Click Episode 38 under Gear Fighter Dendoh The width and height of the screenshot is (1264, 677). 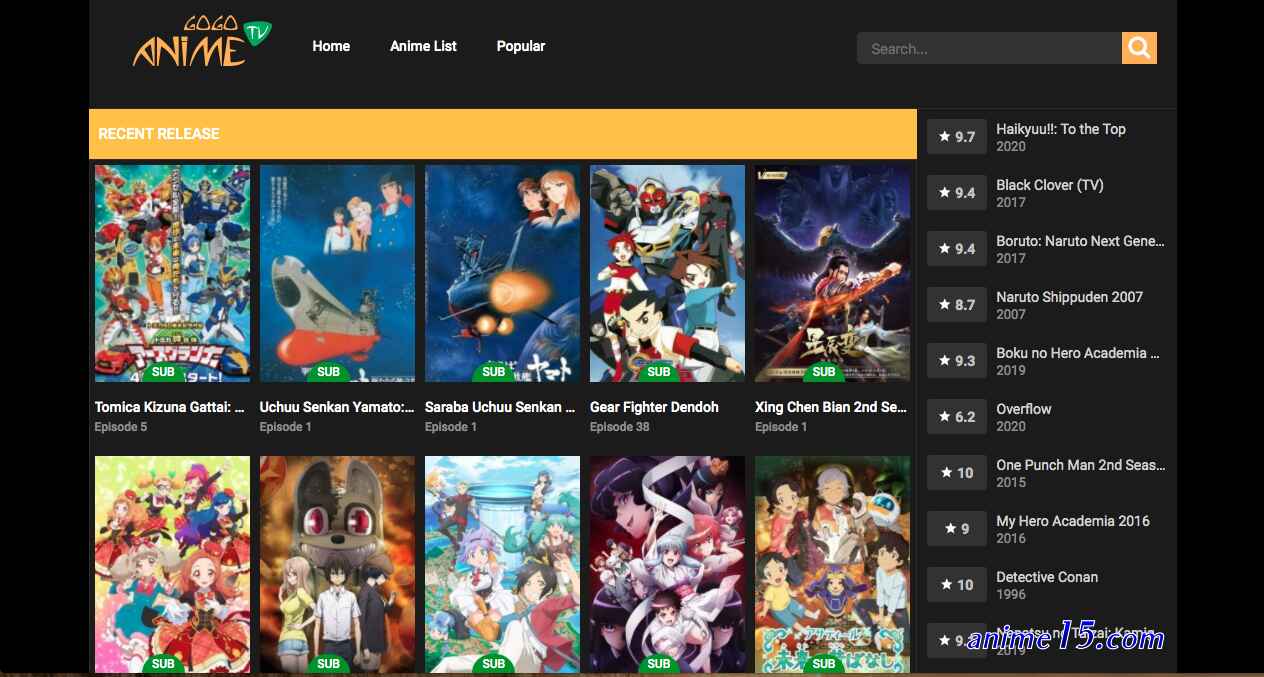coord(620,427)
